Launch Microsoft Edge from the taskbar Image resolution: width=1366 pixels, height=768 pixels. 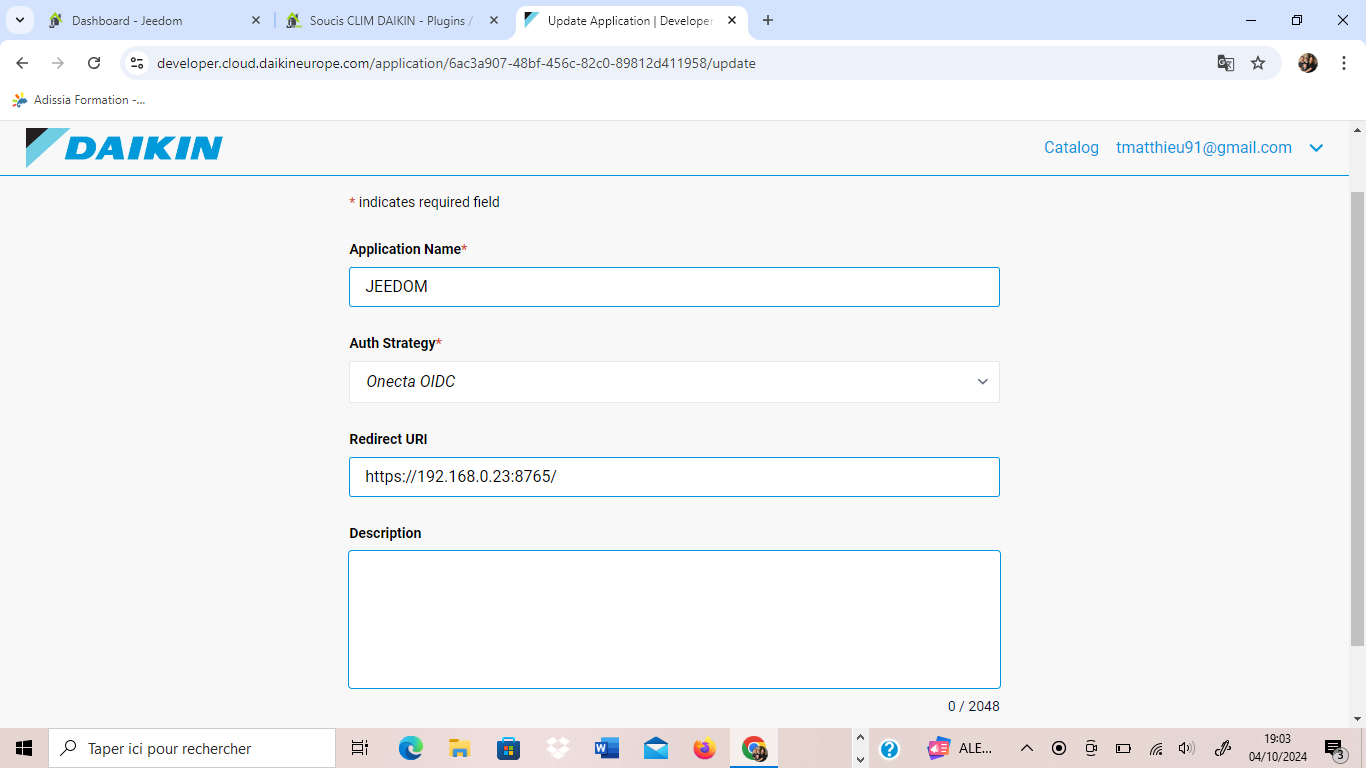pyautogui.click(x=410, y=748)
